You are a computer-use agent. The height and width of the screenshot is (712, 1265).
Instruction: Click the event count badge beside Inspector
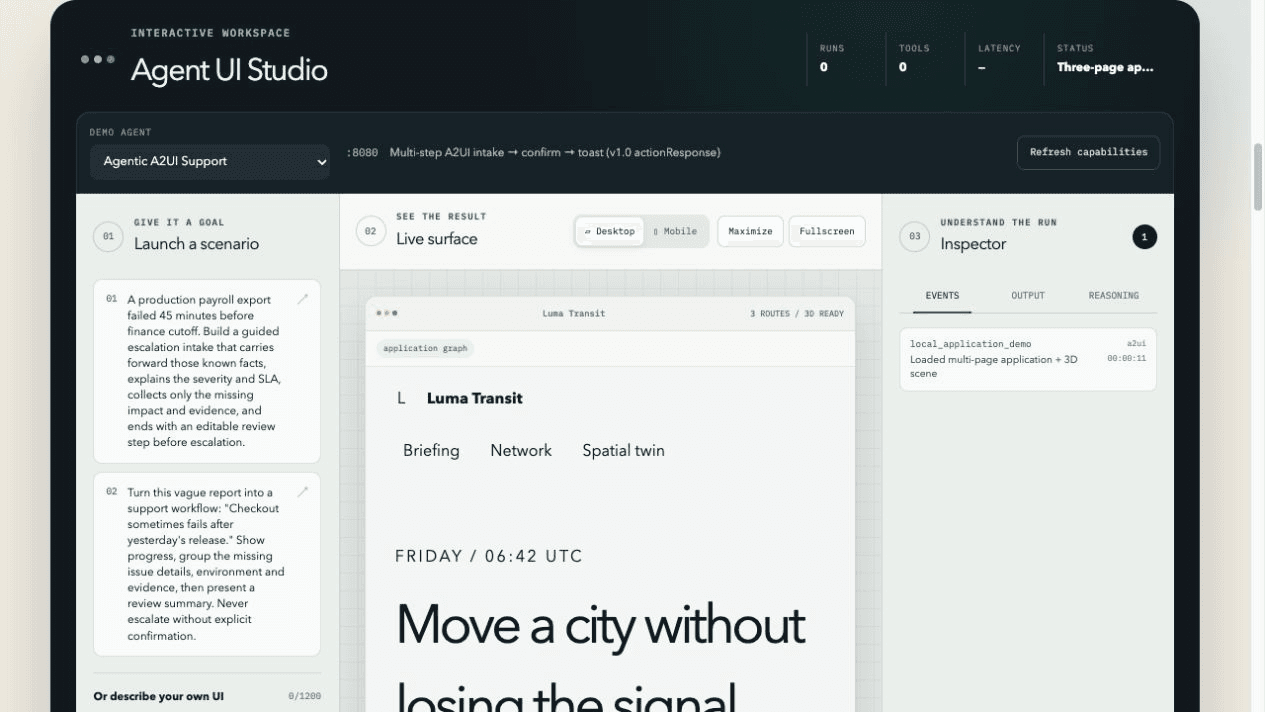coord(1144,237)
